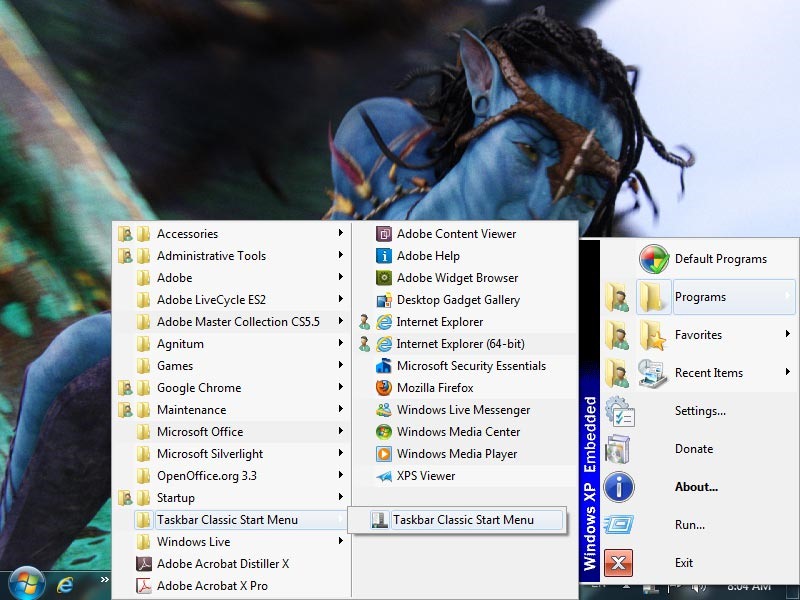Click the Donate software box icon
This screenshot has width=800, height=600.
coord(618,449)
